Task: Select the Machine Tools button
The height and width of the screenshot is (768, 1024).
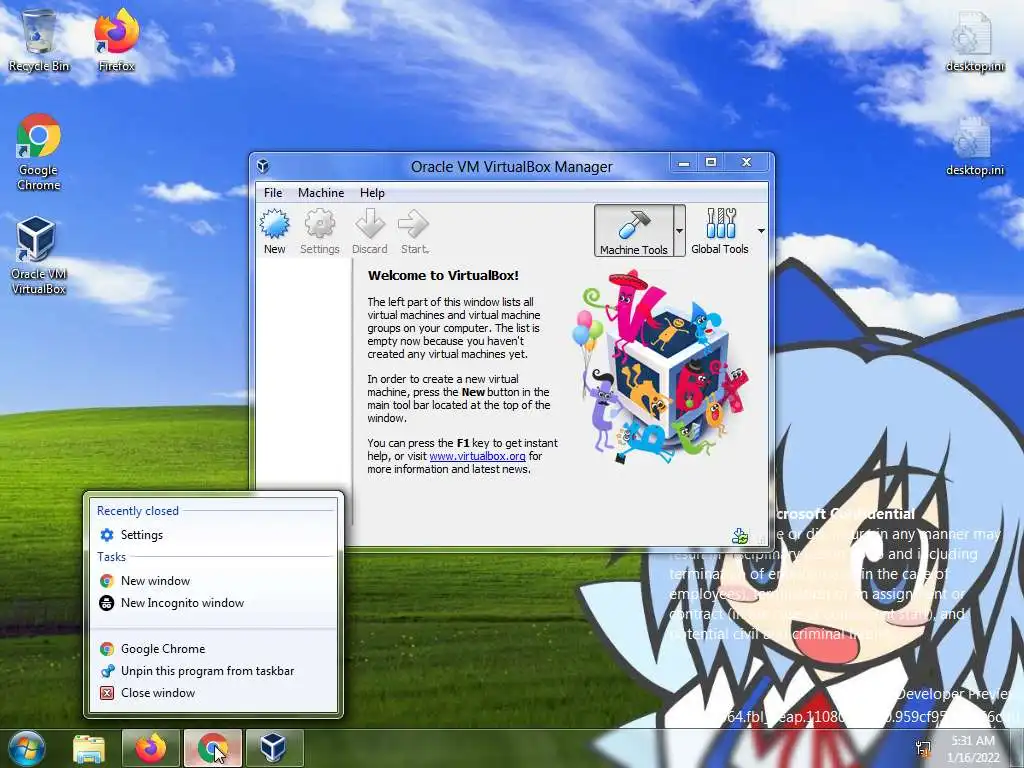Action: (x=633, y=231)
